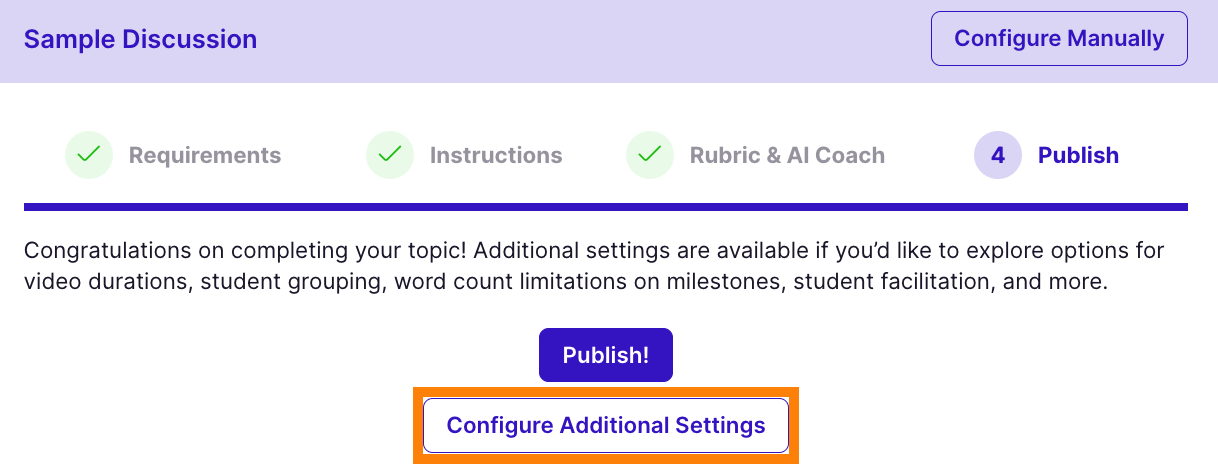Screen dimensions: 1218x468
Task: Click the word Congratulations in the message
Action: [x=99, y=250]
